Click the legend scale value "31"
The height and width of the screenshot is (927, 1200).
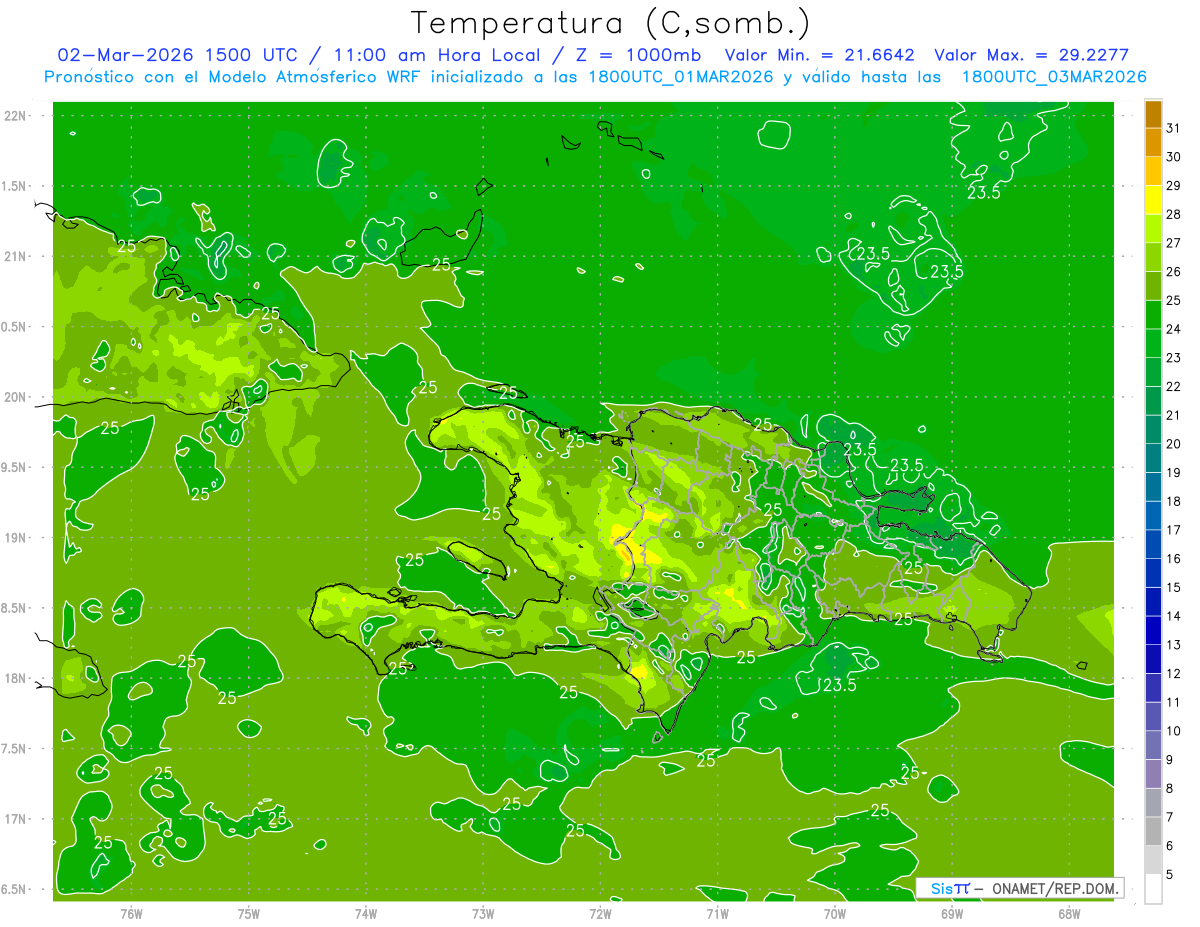tap(1174, 128)
